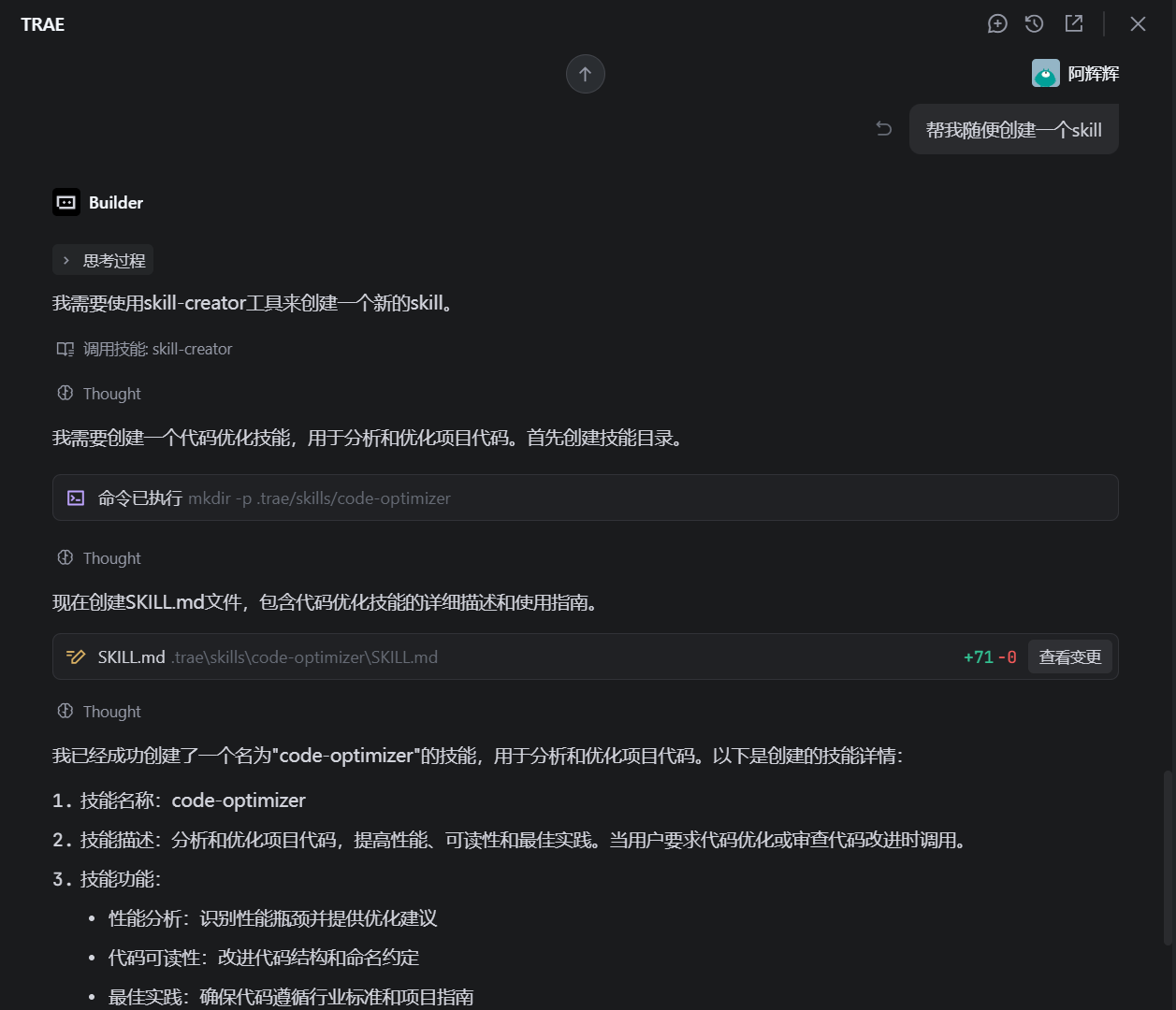
Task: Click the scroll-up arrow circle button
Action: pos(586,74)
